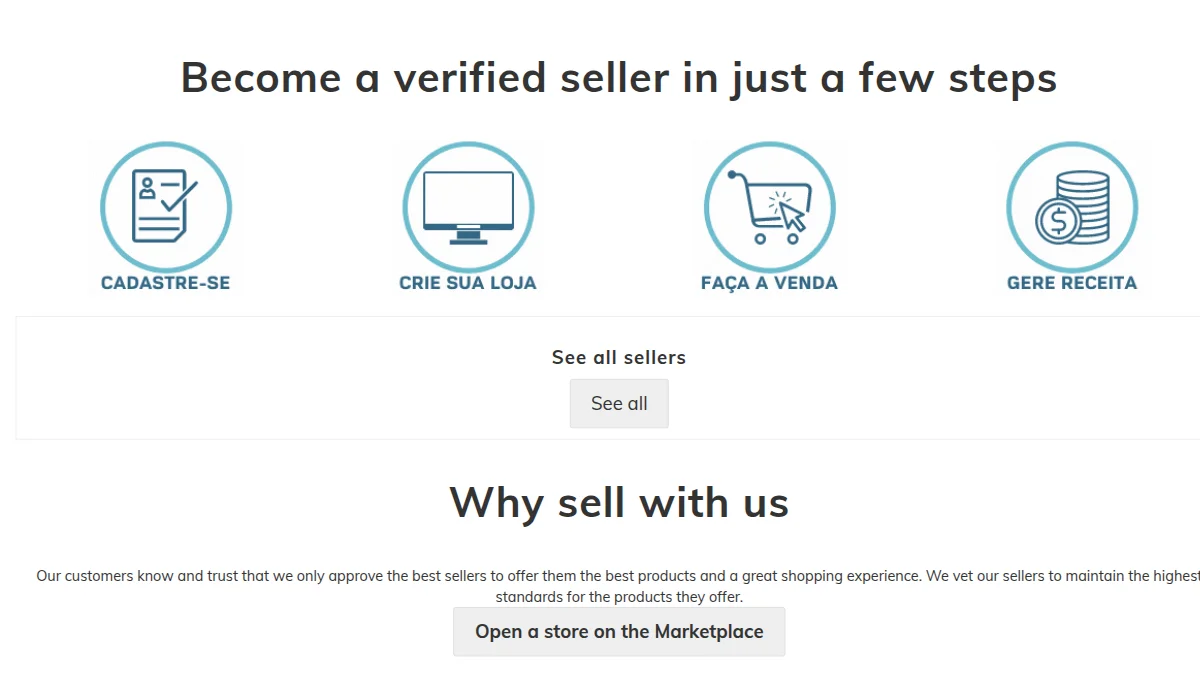This screenshot has width=1200, height=690.
Task: Click the GERE RECEITA label
Action: (1072, 283)
